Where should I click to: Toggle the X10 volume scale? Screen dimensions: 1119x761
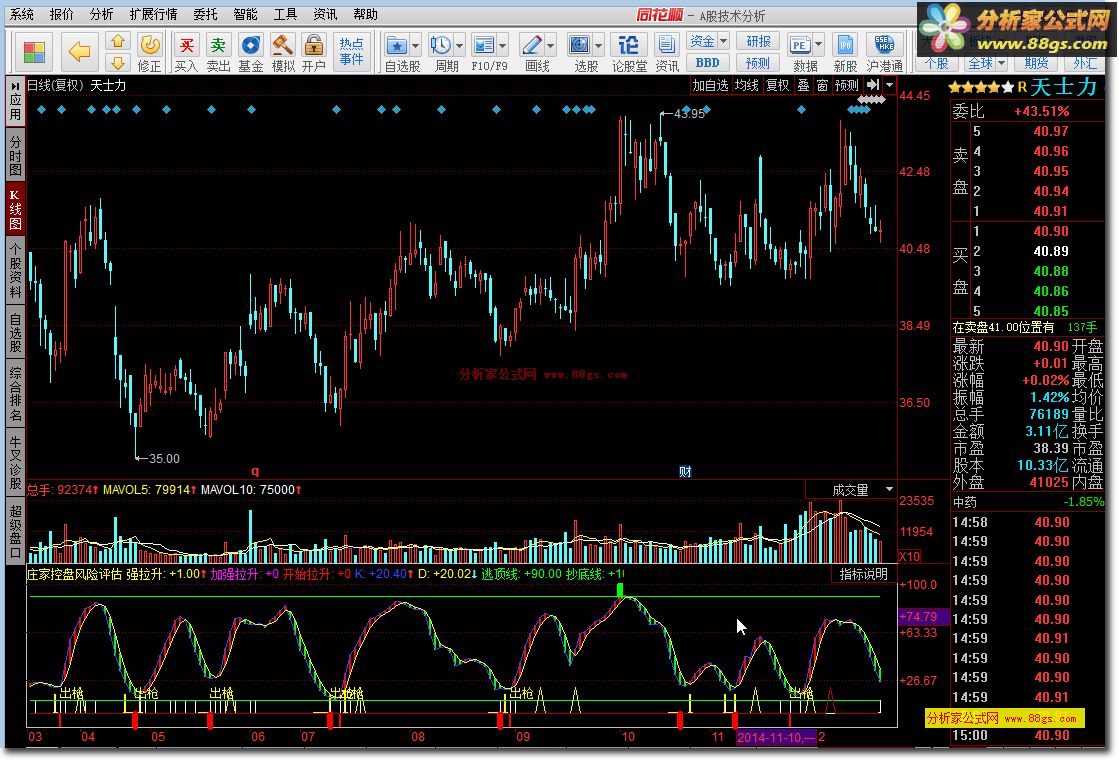(910, 556)
